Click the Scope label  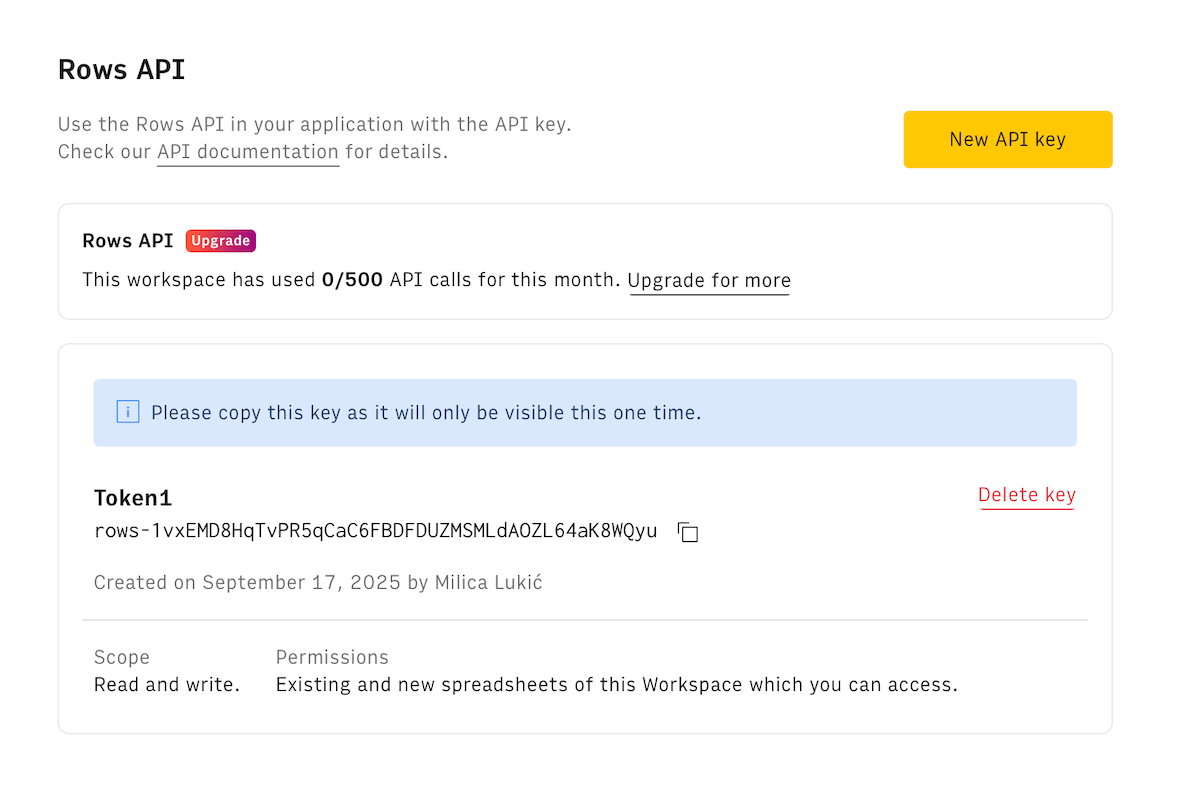[x=122, y=657]
